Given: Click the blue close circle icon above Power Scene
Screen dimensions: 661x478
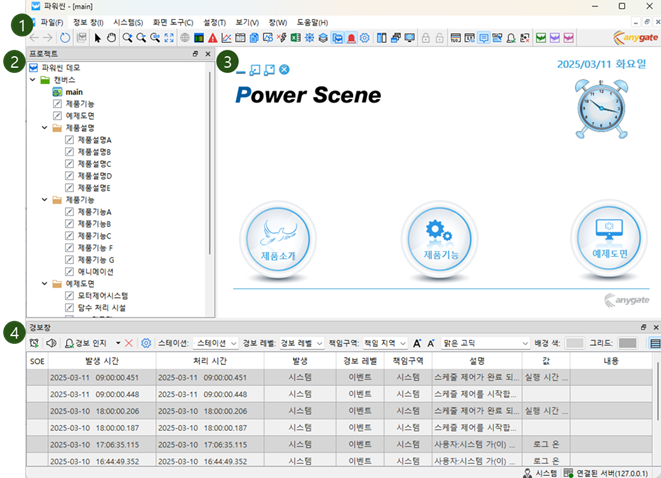Looking at the screenshot, I should 285,69.
